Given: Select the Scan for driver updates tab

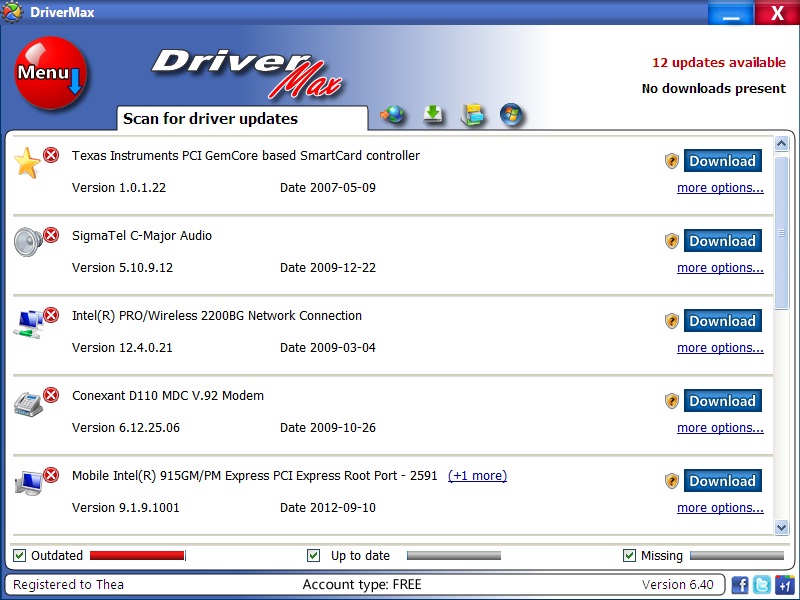Looking at the screenshot, I should [242, 118].
